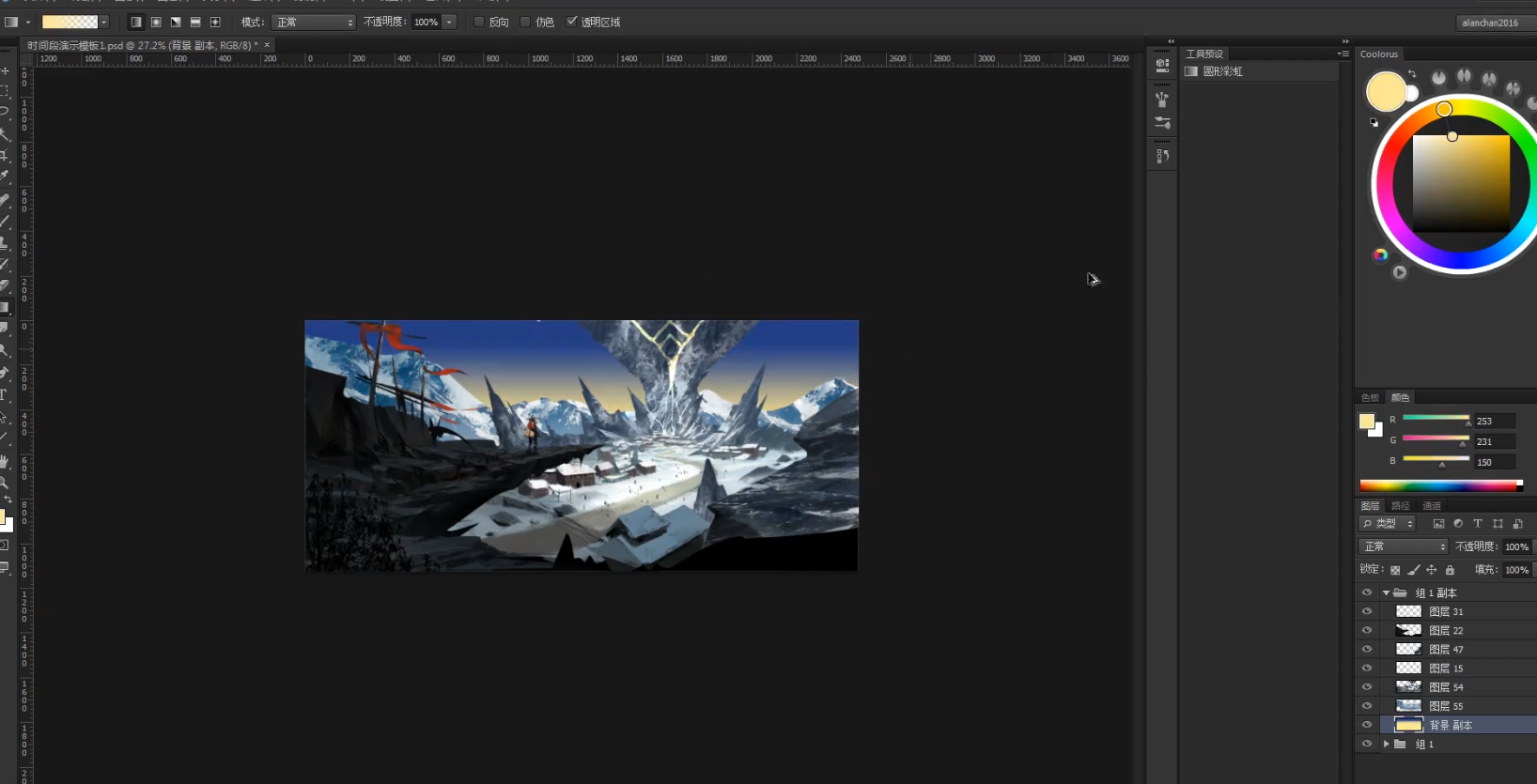Select the Eyedropper tool

[5, 177]
